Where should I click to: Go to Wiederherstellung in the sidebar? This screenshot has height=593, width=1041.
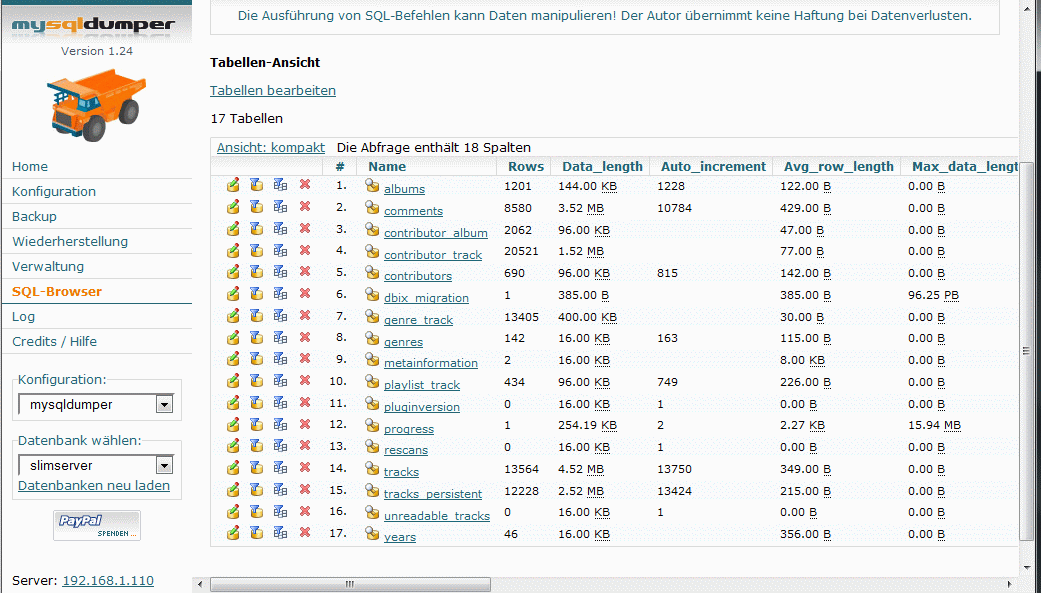pyautogui.click(x=70, y=242)
